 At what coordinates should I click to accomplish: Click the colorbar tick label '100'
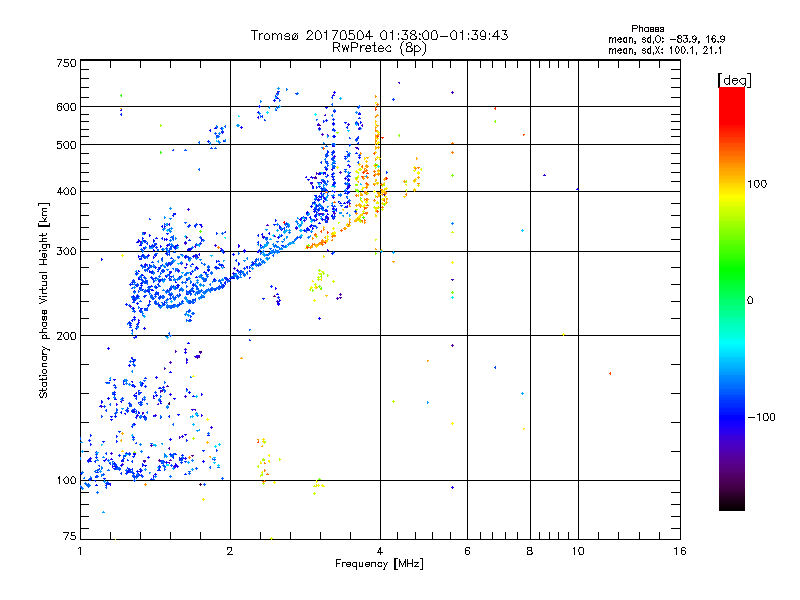point(757,184)
